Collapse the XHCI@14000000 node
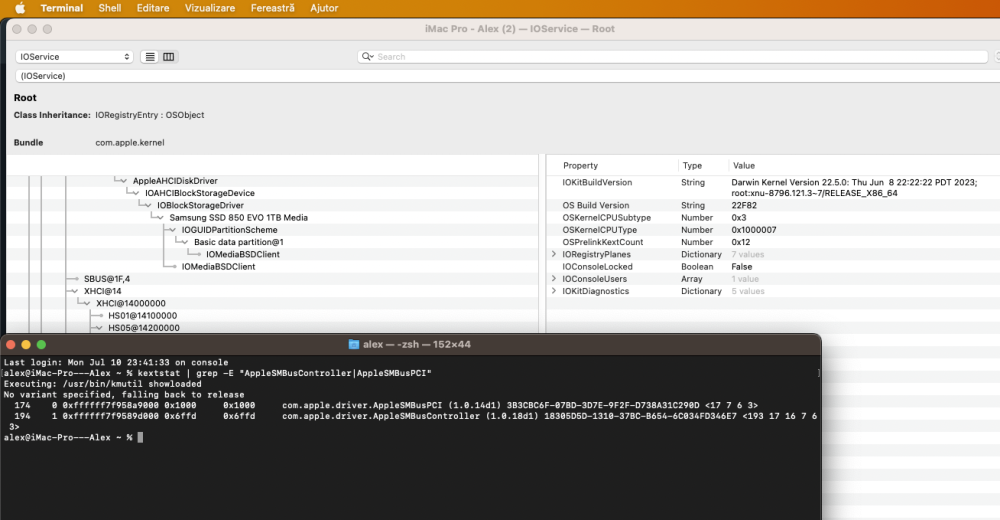This screenshot has height=520, width=1000. pos(87,303)
